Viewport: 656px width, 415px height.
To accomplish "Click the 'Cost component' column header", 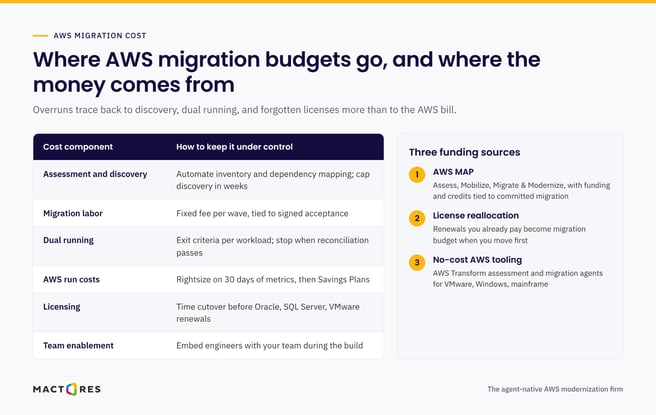I will pos(78,147).
